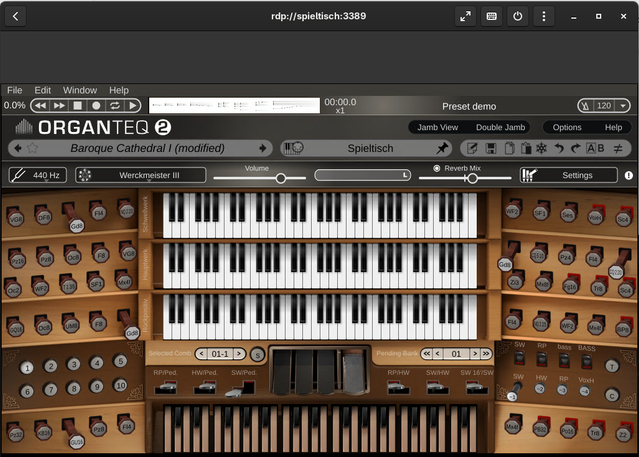Screen dimensions: 639x457
Task: Undo the last change with the undo arrow
Action: (x=559, y=148)
